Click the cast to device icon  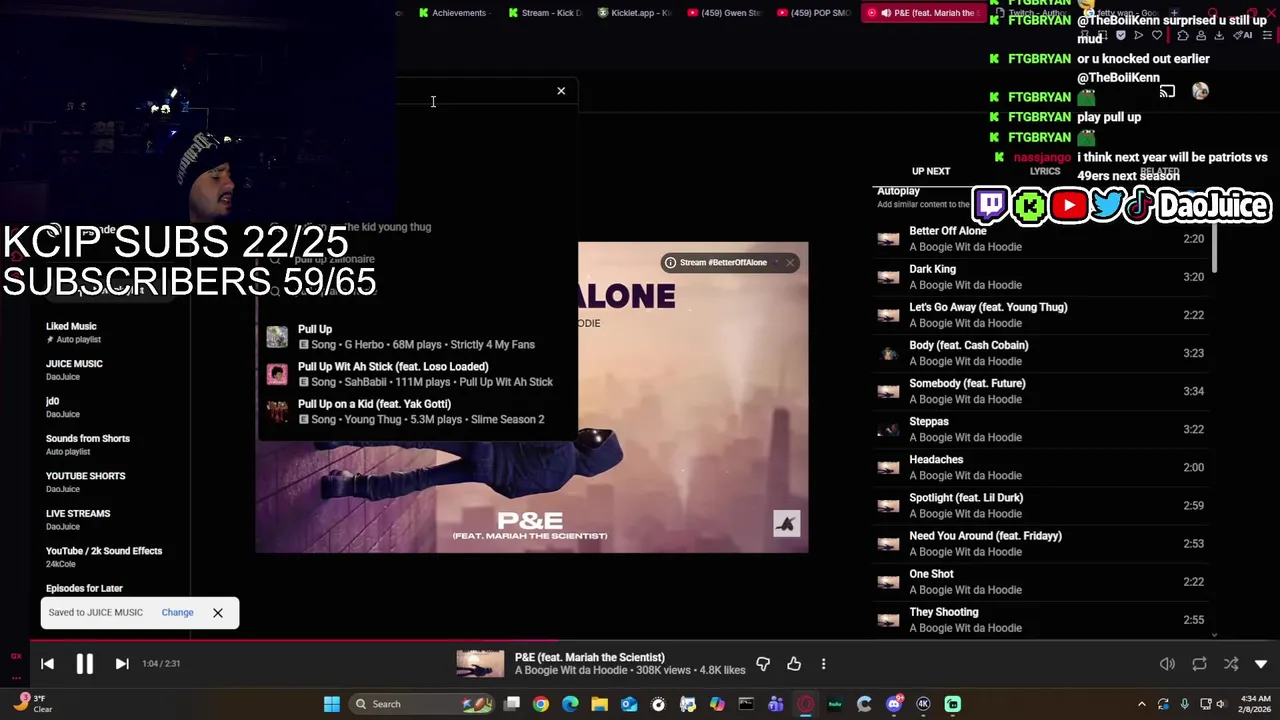1167,92
